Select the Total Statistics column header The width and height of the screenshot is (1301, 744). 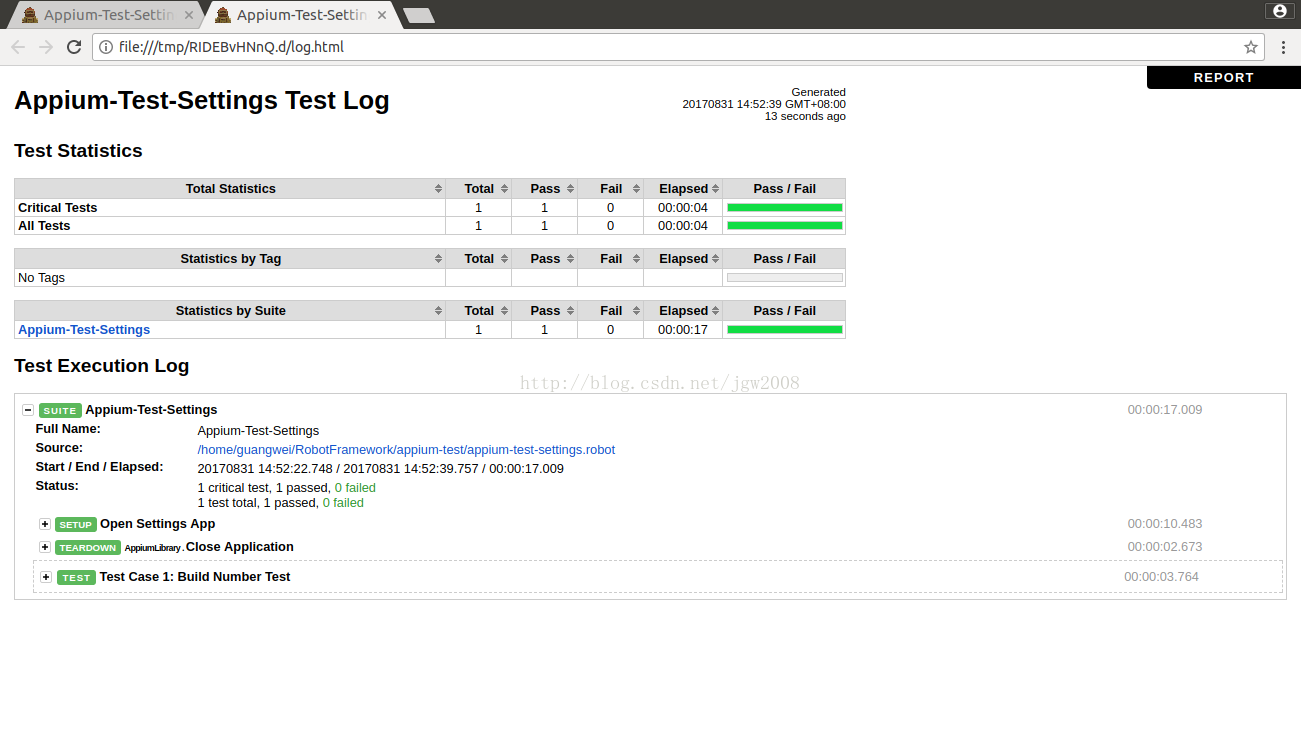click(x=230, y=188)
